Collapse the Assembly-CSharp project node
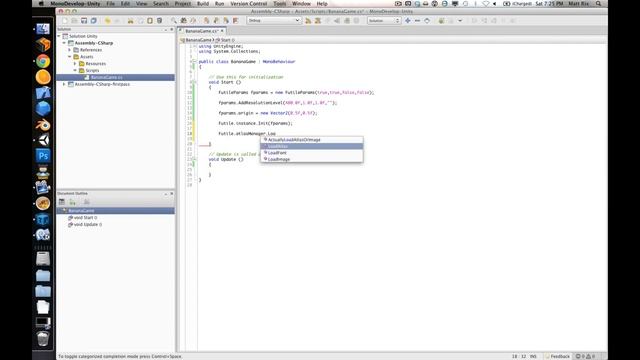This screenshot has height=360, width=640. (64, 43)
